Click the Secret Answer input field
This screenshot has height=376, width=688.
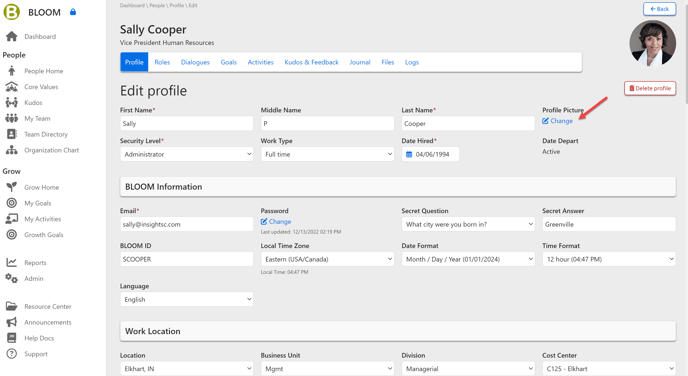(609, 224)
